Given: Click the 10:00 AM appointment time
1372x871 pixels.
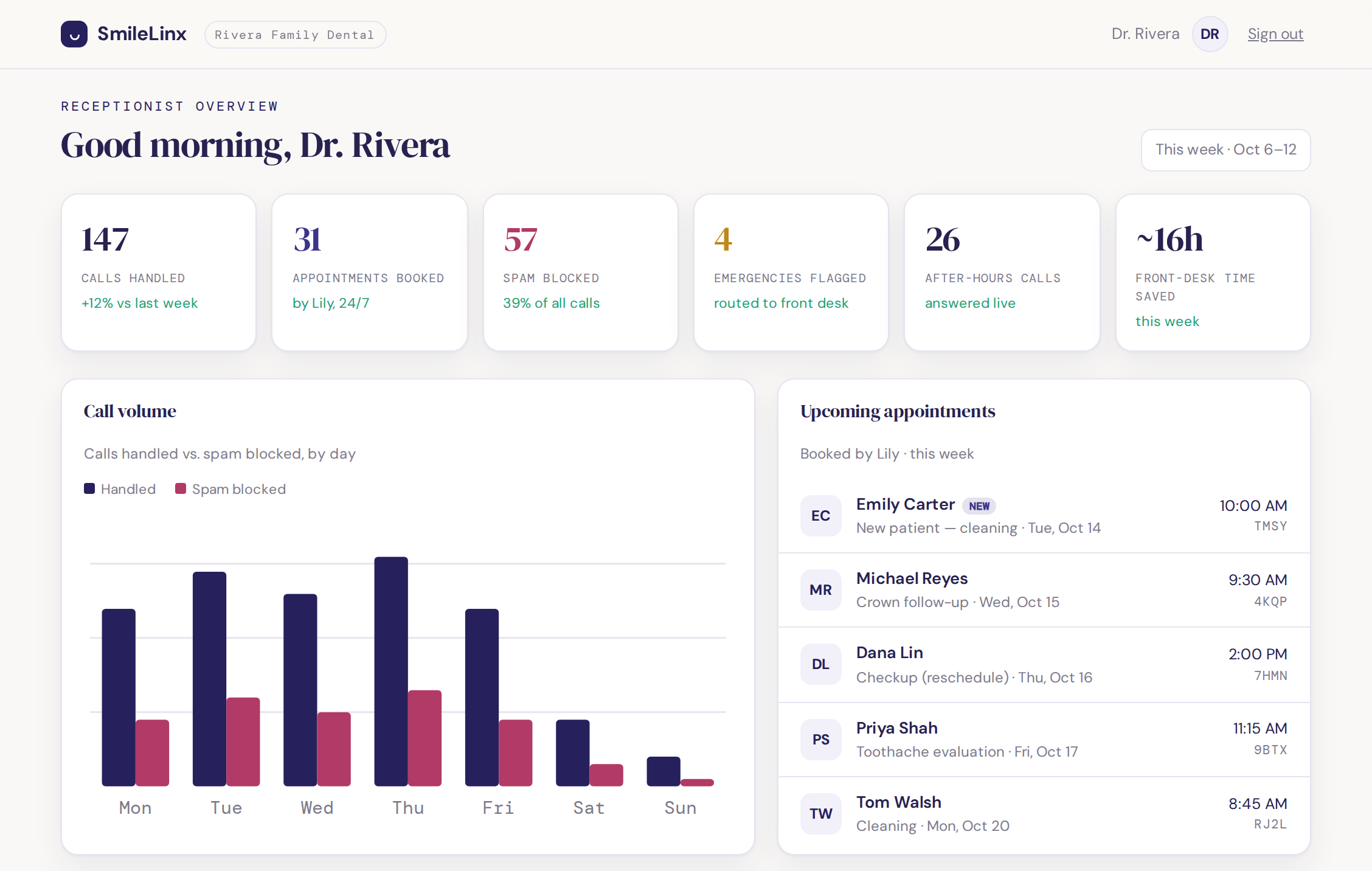Looking at the screenshot, I should point(1253,505).
